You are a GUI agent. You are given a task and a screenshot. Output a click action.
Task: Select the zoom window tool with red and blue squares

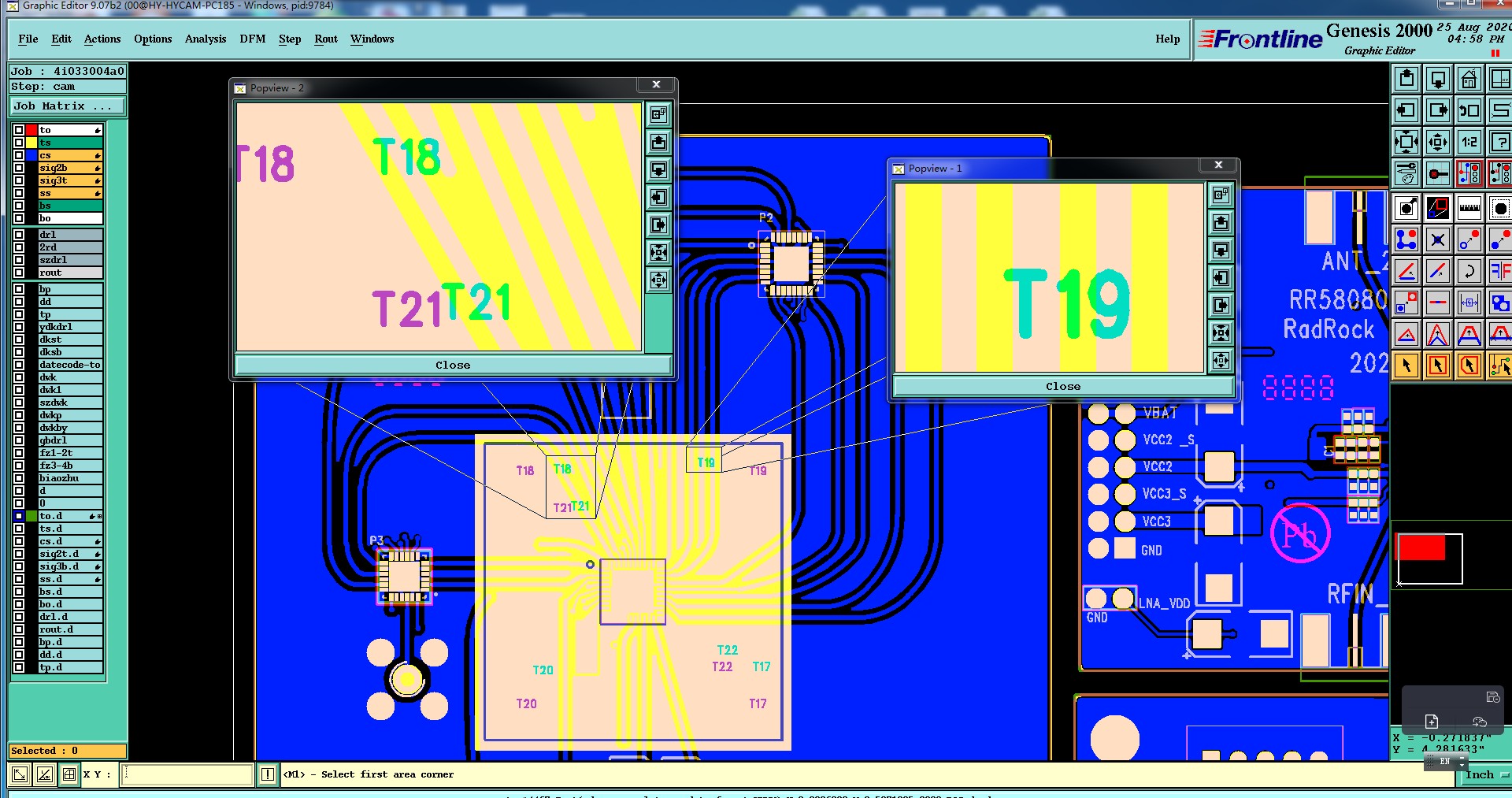point(1438,208)
